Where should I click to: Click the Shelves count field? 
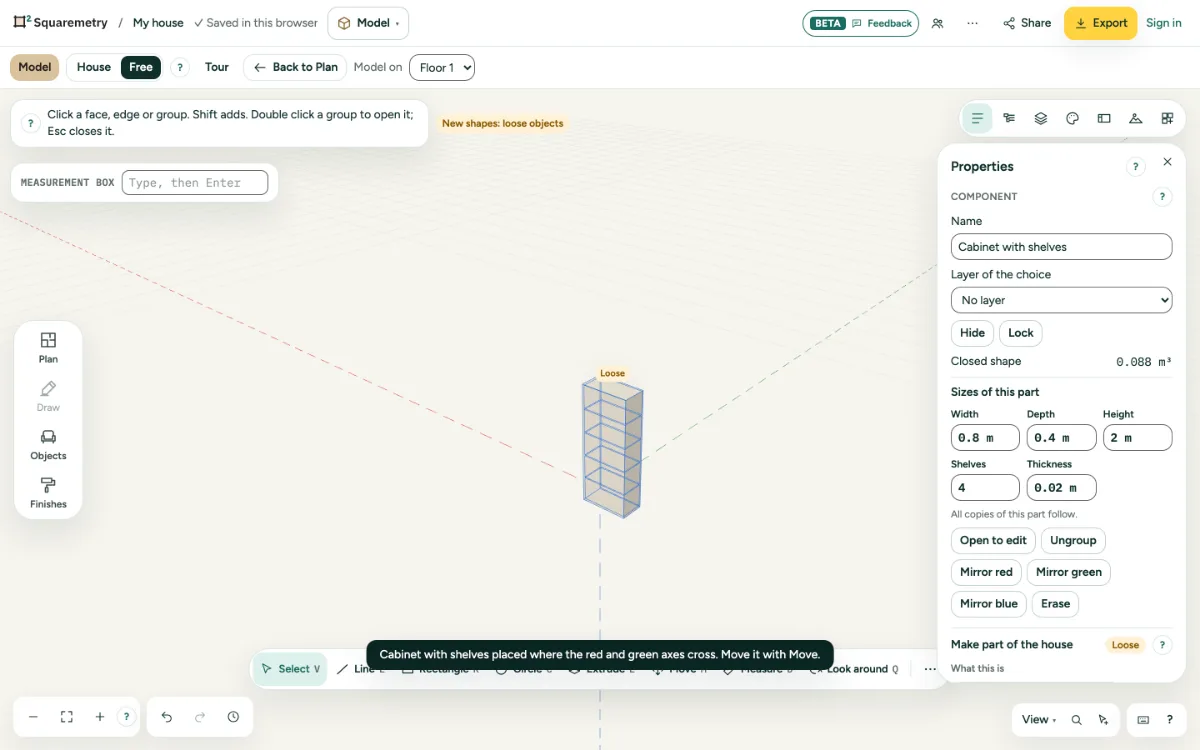point(985,488)
